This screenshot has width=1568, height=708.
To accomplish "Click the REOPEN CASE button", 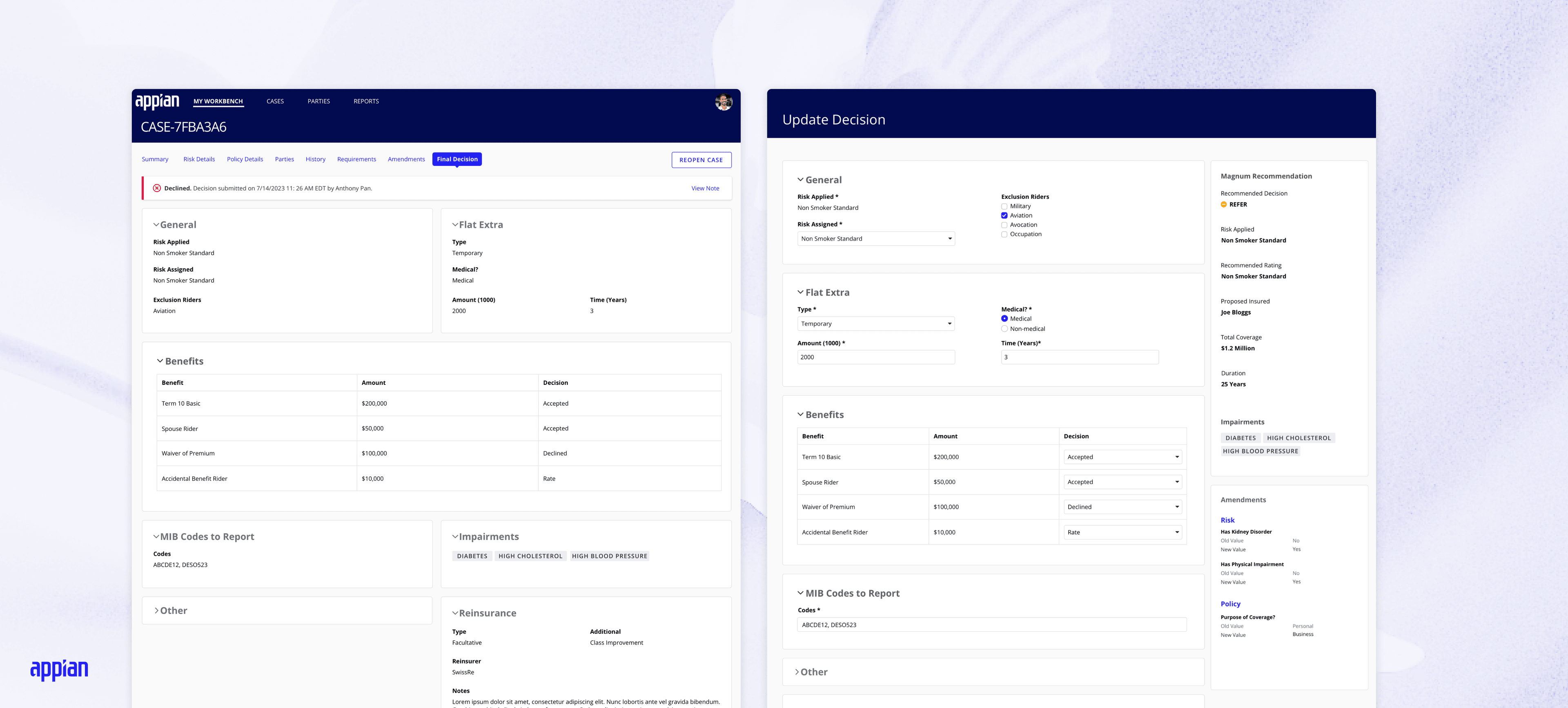I will click(x=701, y=160).
